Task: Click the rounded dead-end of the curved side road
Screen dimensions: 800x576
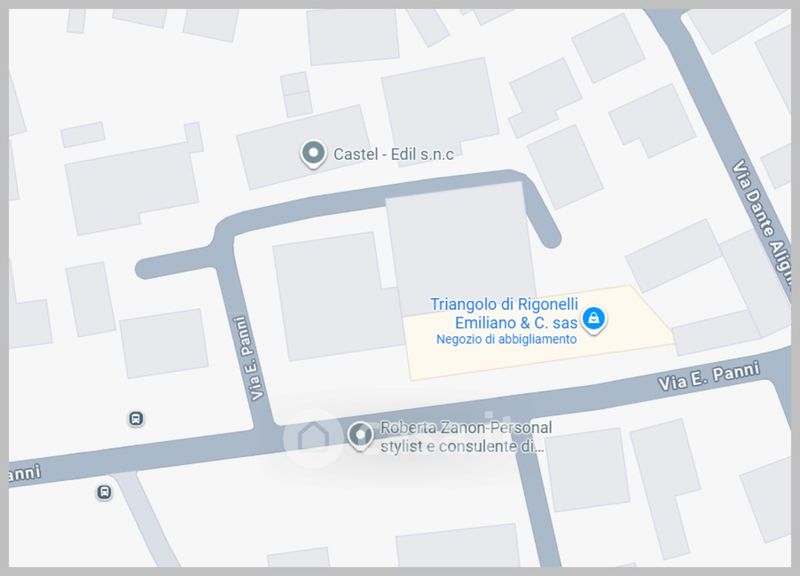Action: coord(551,237)
